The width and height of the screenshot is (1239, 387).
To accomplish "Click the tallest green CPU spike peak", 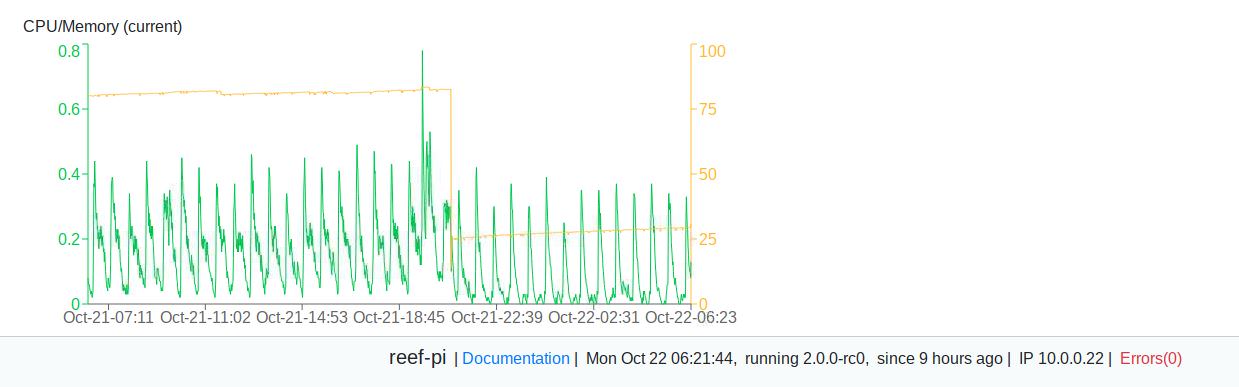I will coord(422,52).
